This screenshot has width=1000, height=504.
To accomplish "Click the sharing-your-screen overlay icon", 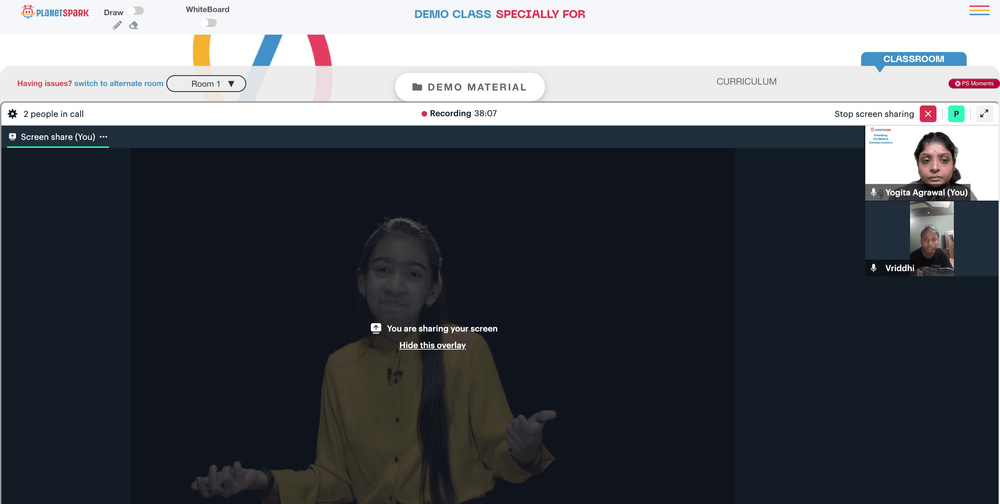I will click(376, 329).
